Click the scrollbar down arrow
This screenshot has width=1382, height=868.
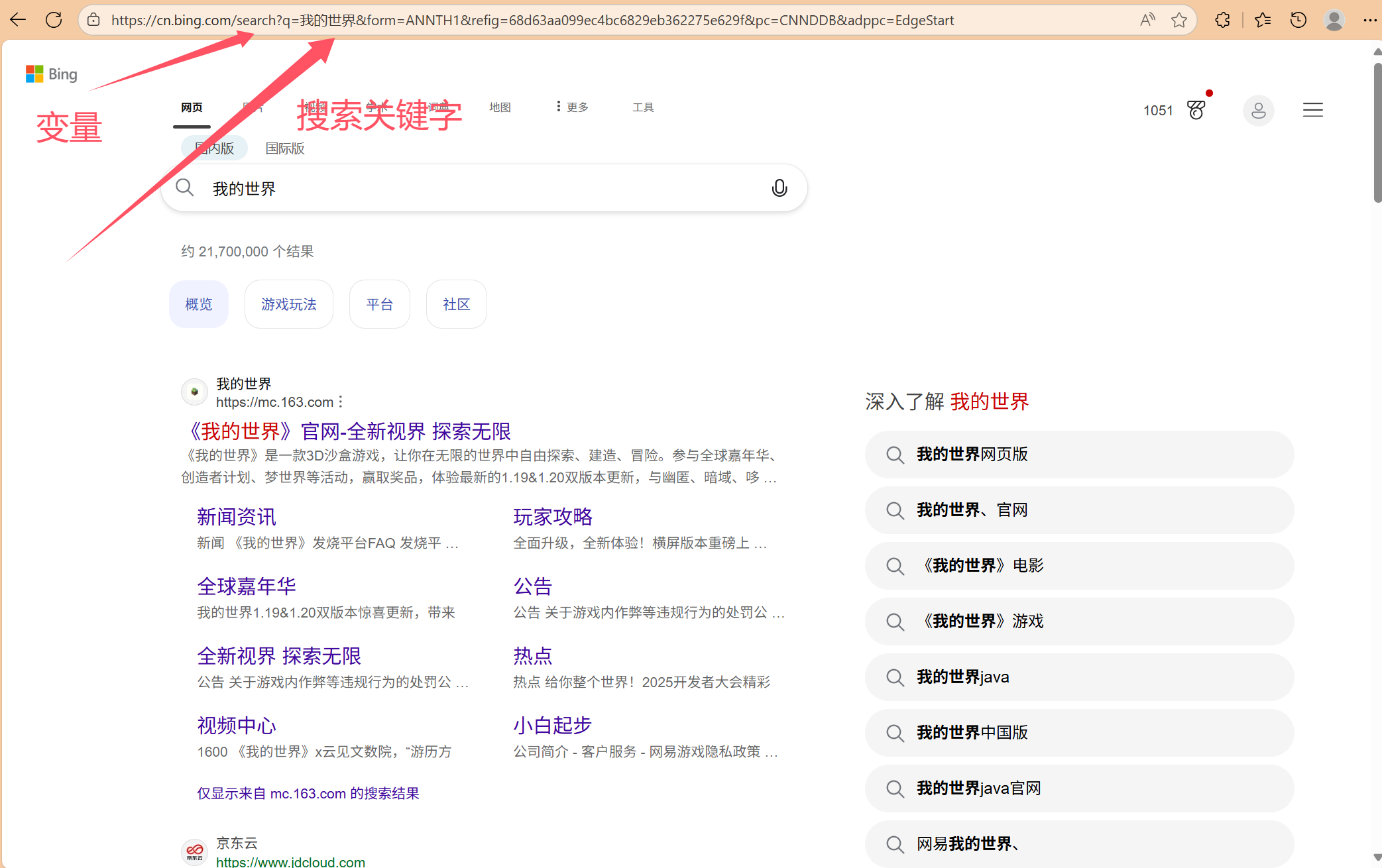coord(1377,859)
